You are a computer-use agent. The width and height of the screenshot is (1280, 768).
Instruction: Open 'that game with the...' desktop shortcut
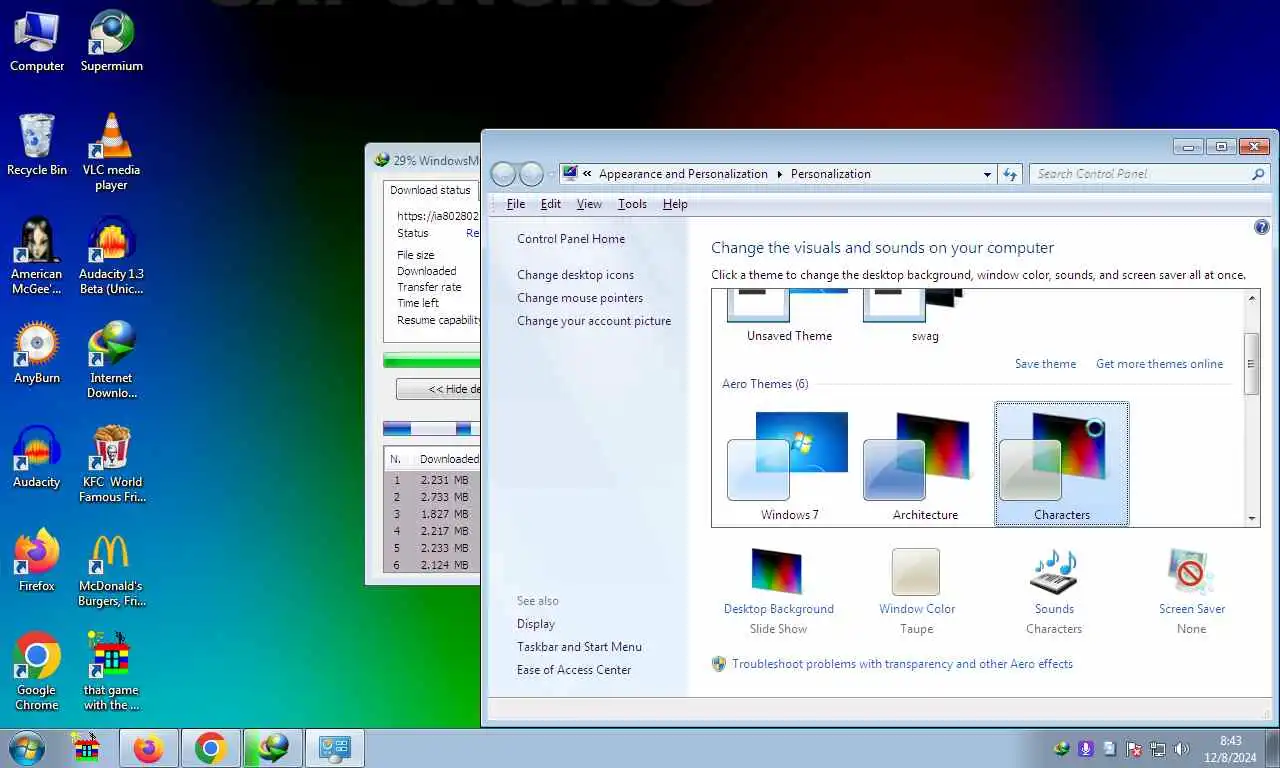coord(111,672)
